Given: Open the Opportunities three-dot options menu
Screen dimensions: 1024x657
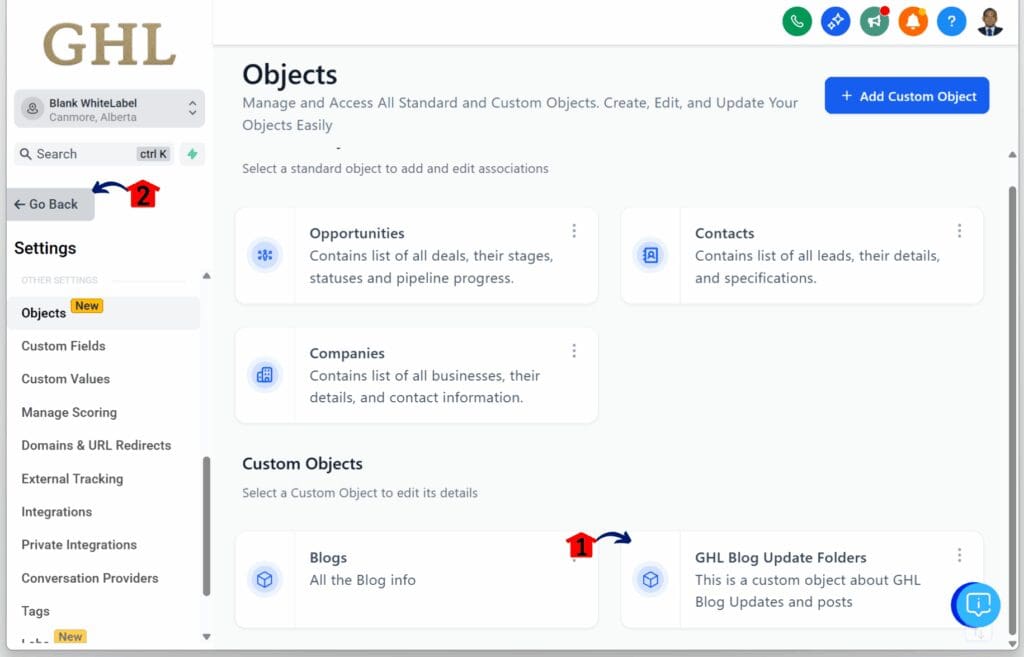Looking at the screenshot, I should [574, 231].
